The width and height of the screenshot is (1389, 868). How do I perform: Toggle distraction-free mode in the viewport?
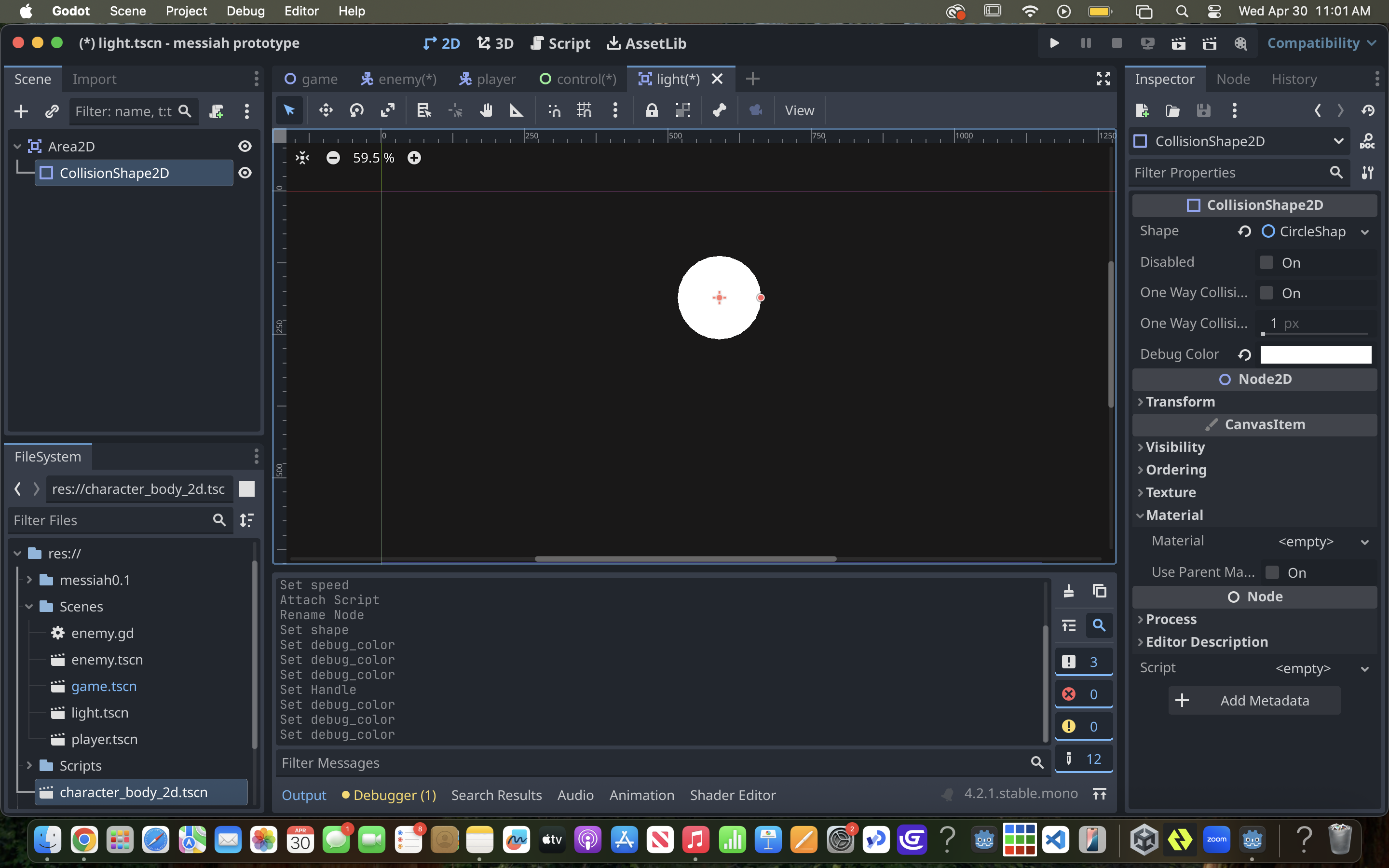click(1103, 79)
